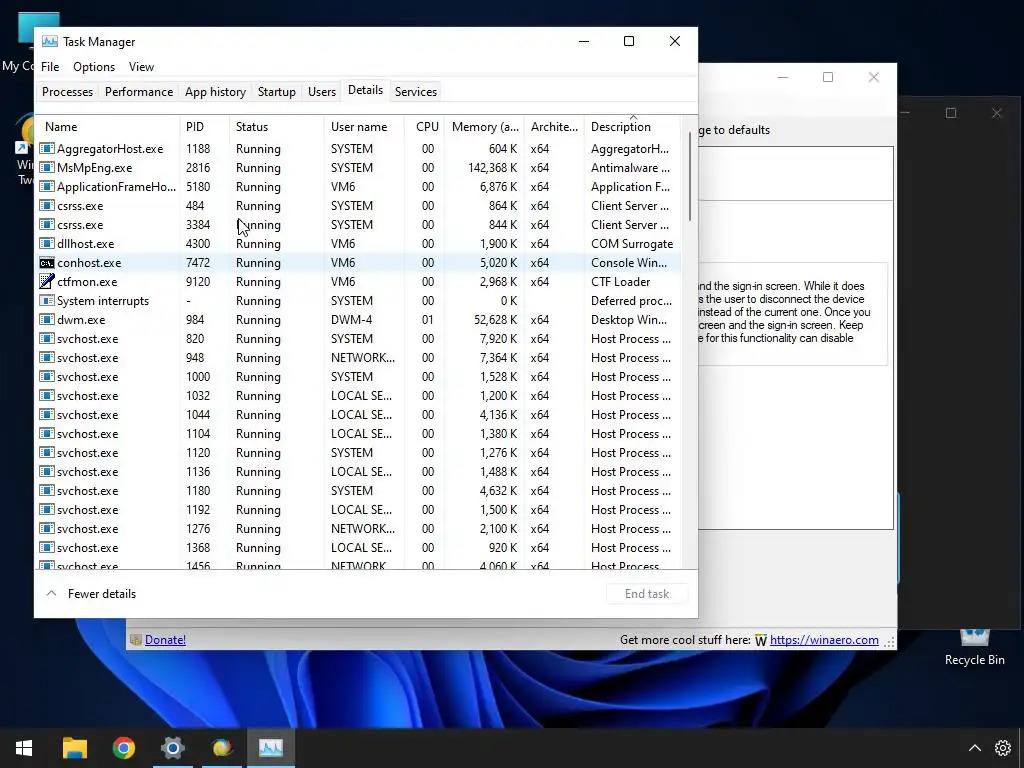1024x768 pixels.
Task: Click the System interrupts row icon
Action: point(46,301)
